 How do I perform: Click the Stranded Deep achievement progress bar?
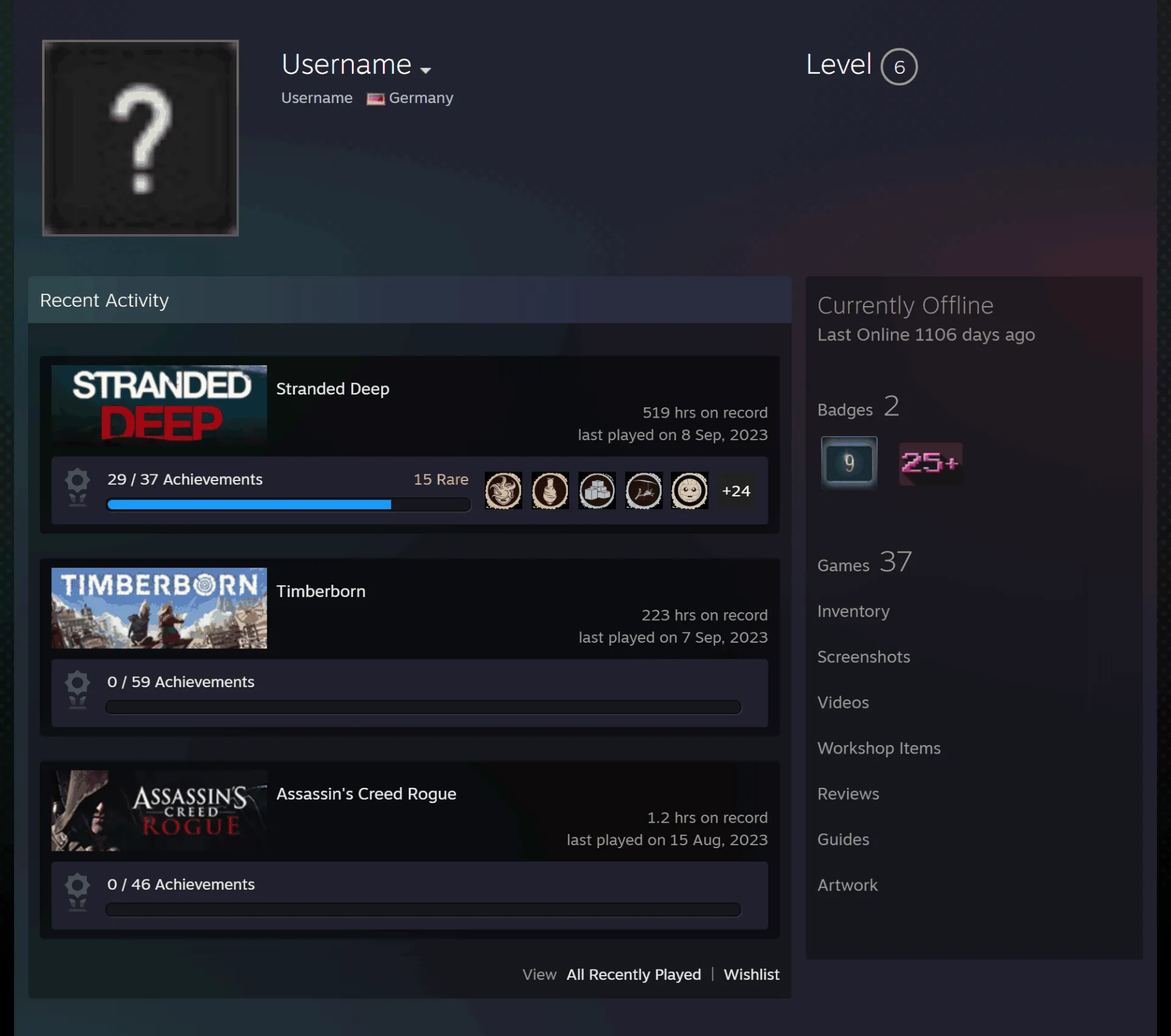288,504
